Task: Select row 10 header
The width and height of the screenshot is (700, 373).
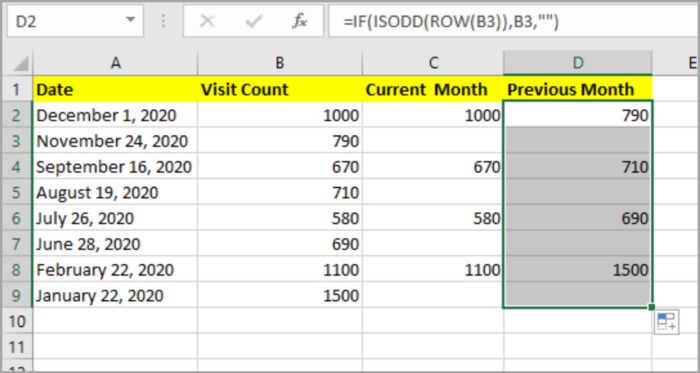Action: click(x=17, y=321)
